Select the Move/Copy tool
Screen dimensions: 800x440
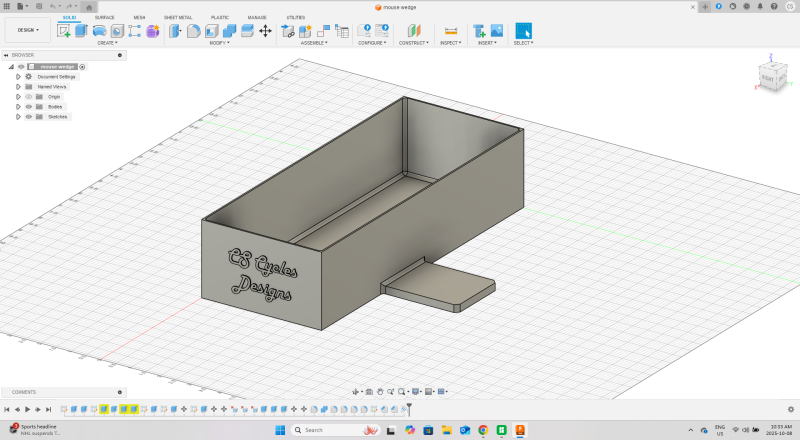pos(265,31)
